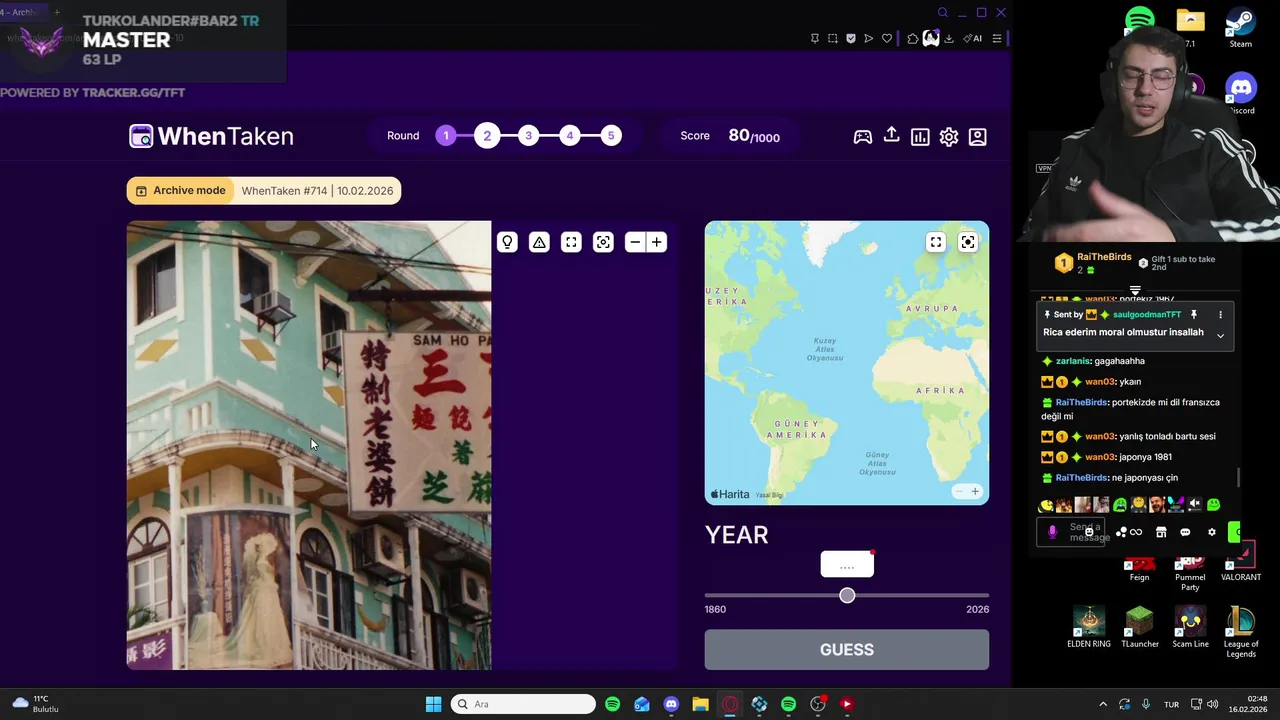This screenshot has width=1280, height=720.
Task: Open the gamepad game modes icon
Action: click(x=862, y=137)
